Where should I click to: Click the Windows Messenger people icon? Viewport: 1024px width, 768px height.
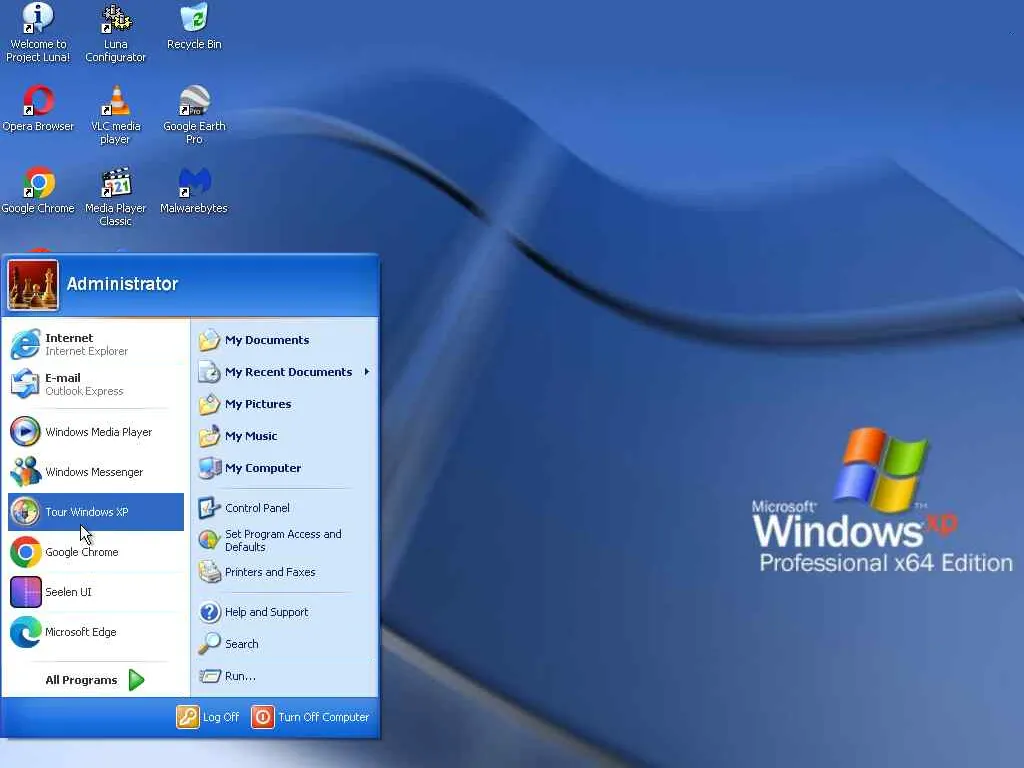pos(25,472)
